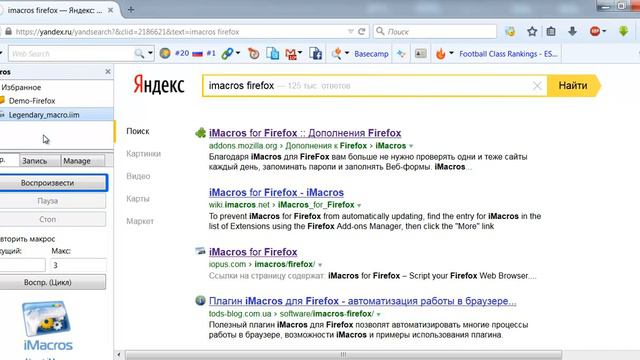
Task: Click the Russian flag rank icon
Action: [x=198, y=53]
